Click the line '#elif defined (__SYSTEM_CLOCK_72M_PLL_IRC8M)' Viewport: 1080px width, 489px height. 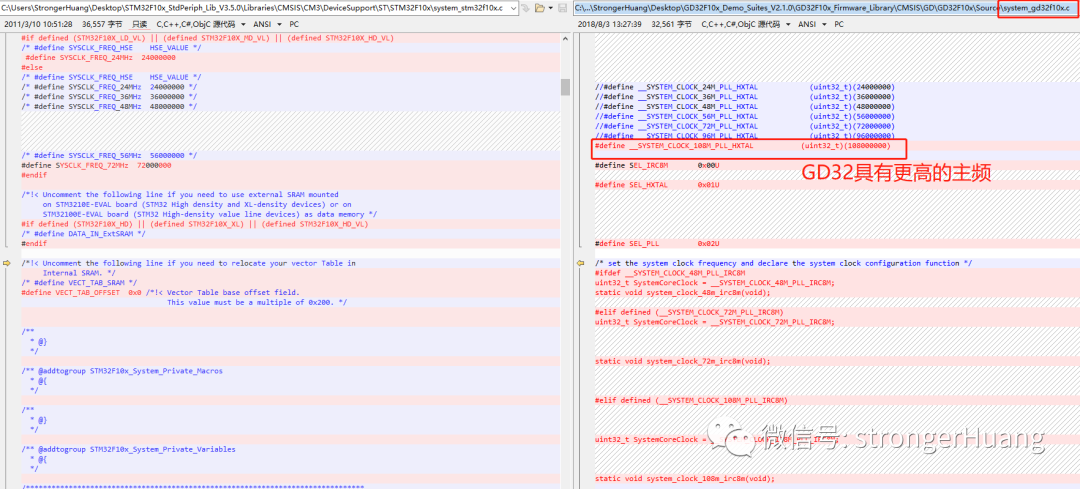coord(689,312)
